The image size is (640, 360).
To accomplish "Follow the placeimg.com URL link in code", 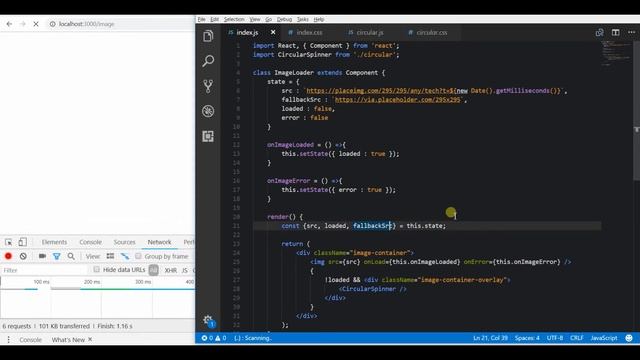I will 434,91.
